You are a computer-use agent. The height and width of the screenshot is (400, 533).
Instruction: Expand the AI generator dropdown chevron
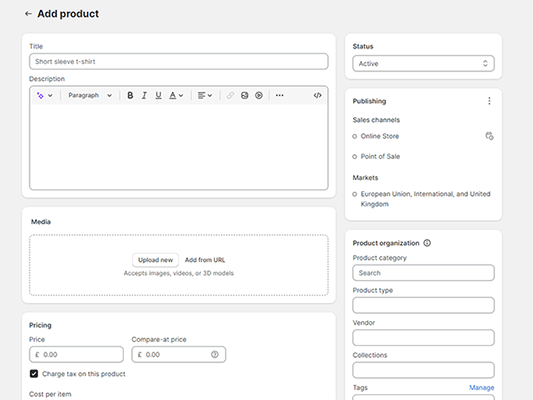tap(50, 95)
